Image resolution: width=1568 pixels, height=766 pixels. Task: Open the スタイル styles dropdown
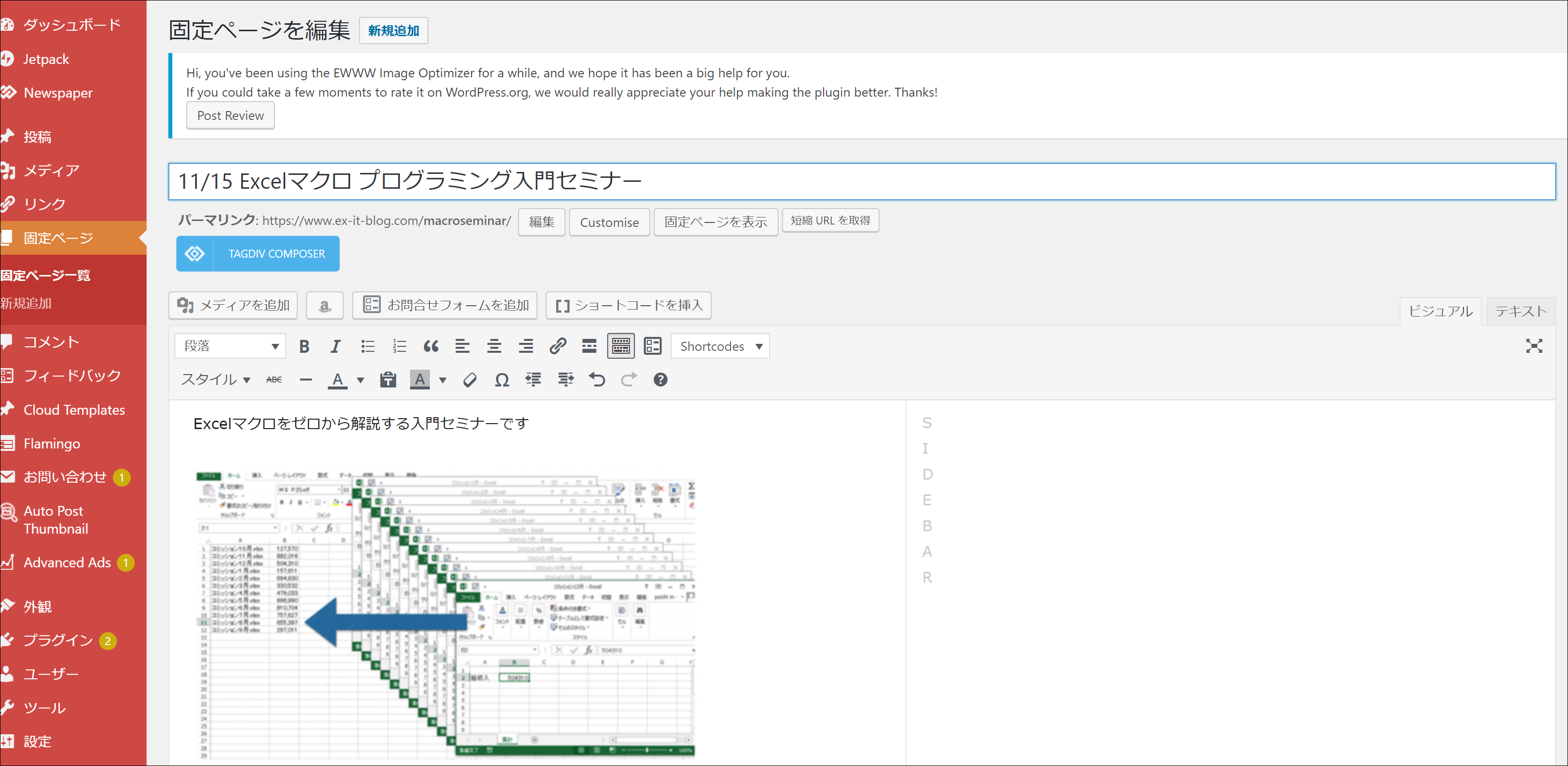(x=215, y=380)
